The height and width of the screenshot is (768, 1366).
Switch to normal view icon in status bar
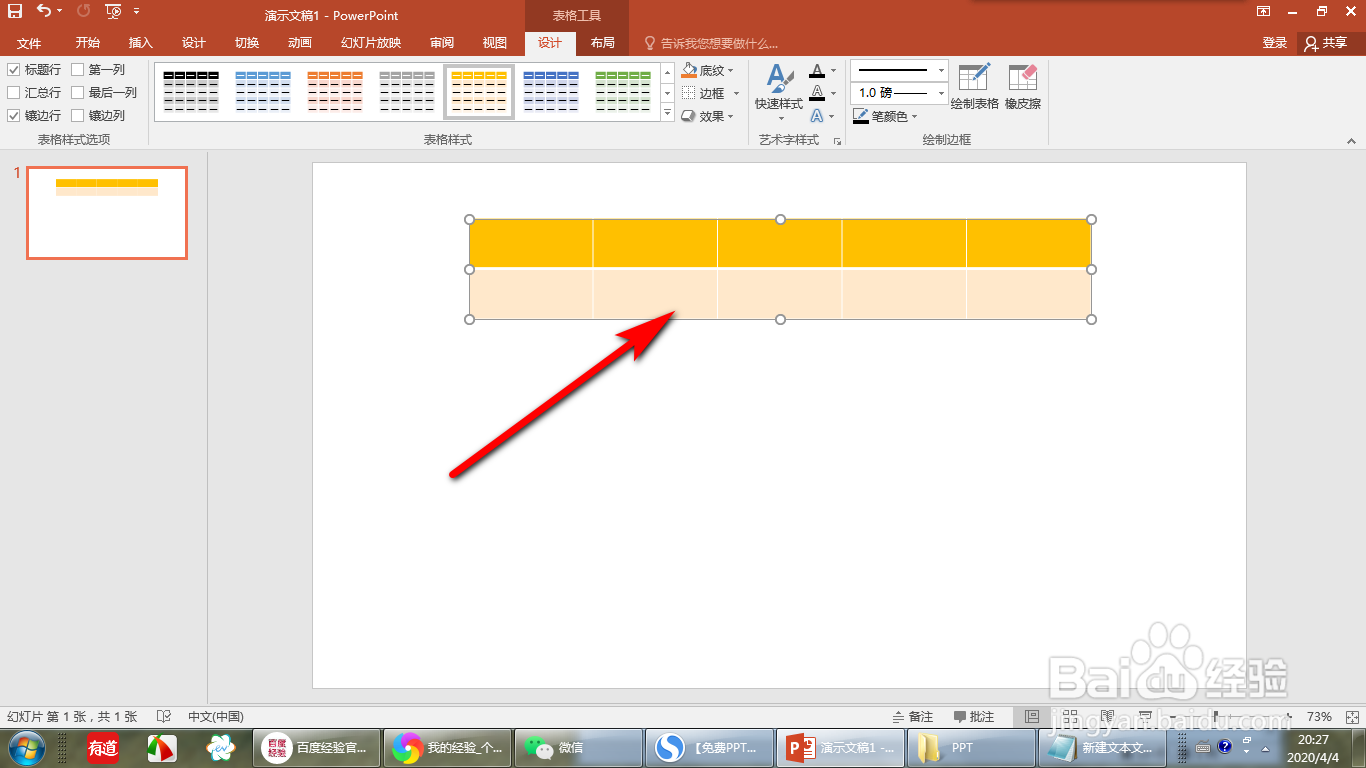[x=1032, y=717]
